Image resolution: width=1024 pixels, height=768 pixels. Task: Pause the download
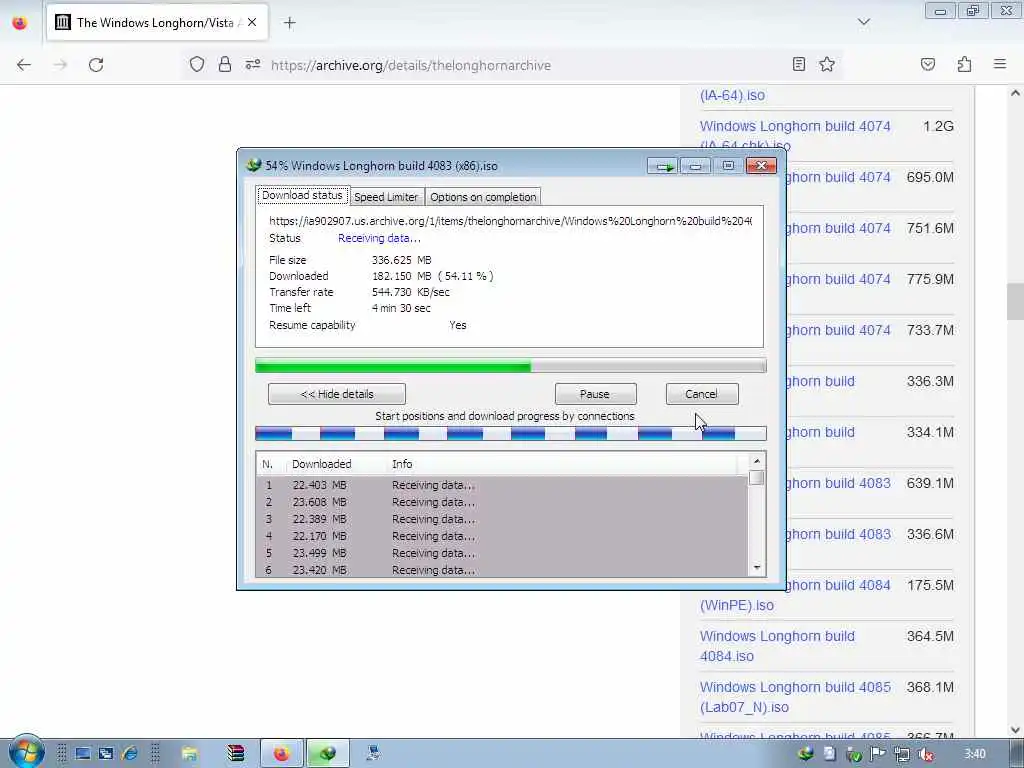click(595, 394)
